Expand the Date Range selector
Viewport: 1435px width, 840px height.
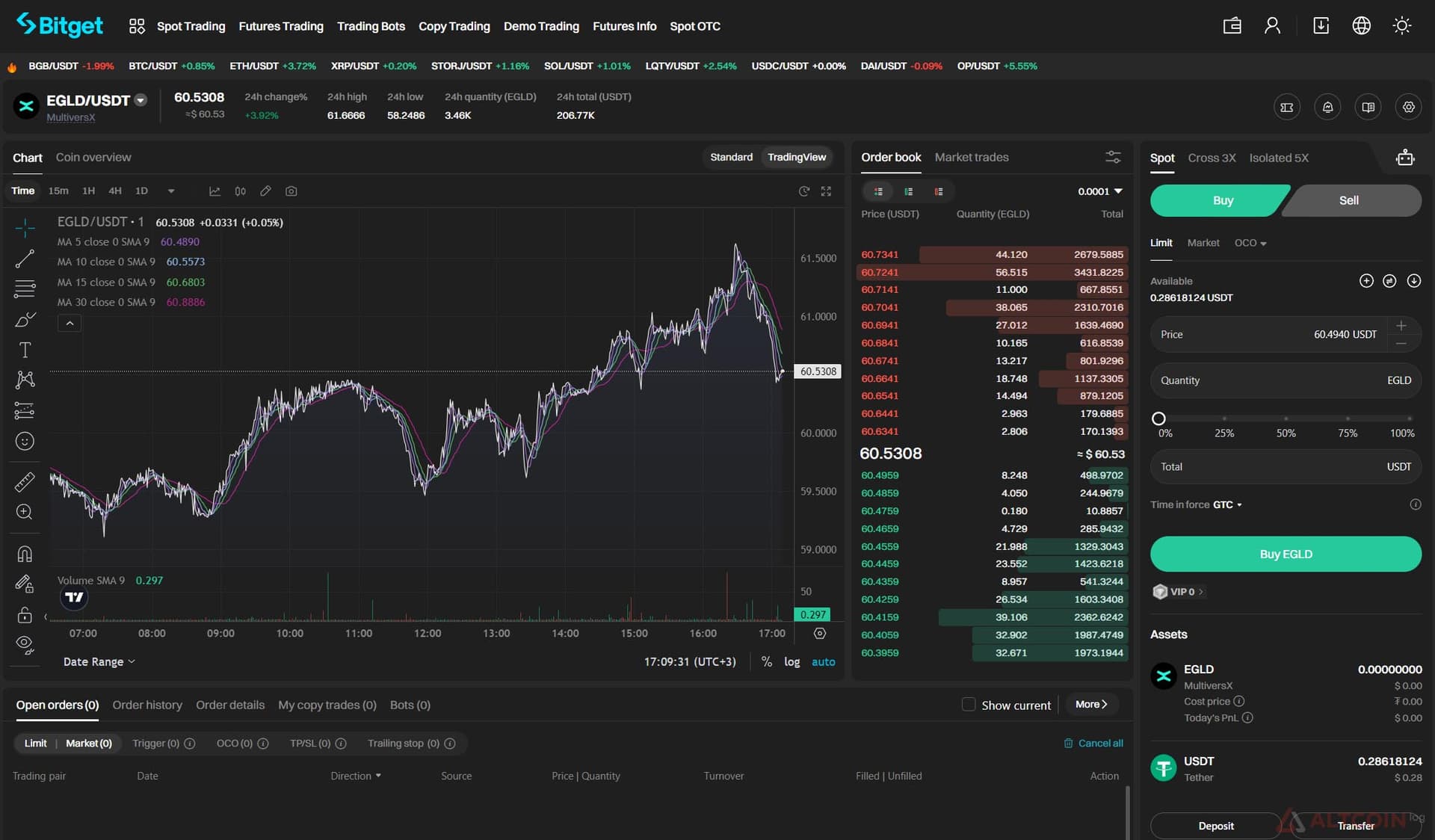[99, 662]
